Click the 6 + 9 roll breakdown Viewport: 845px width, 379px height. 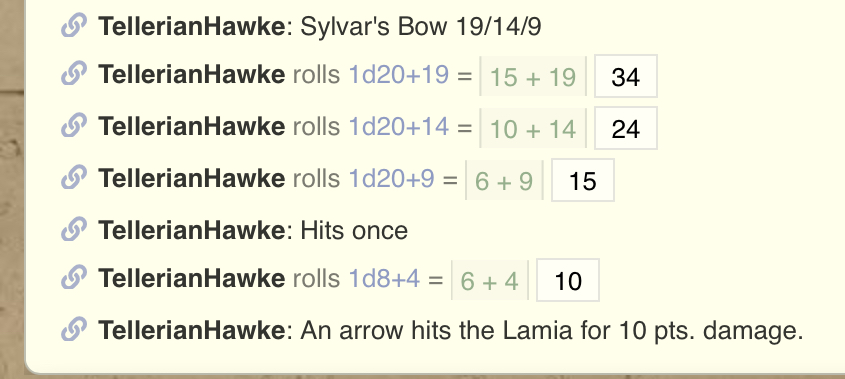pyautogui.click(x=504, y=180)
